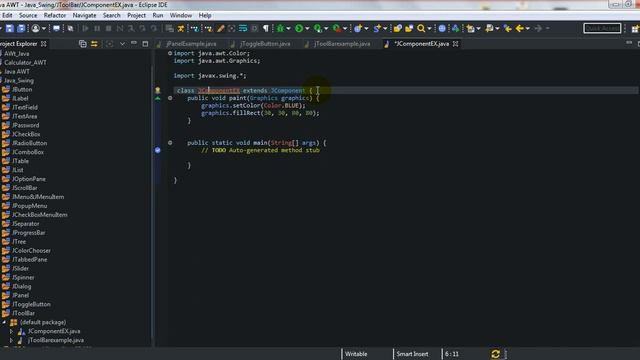
Task: Fold the paint method in editor
Action: [170, 98]
